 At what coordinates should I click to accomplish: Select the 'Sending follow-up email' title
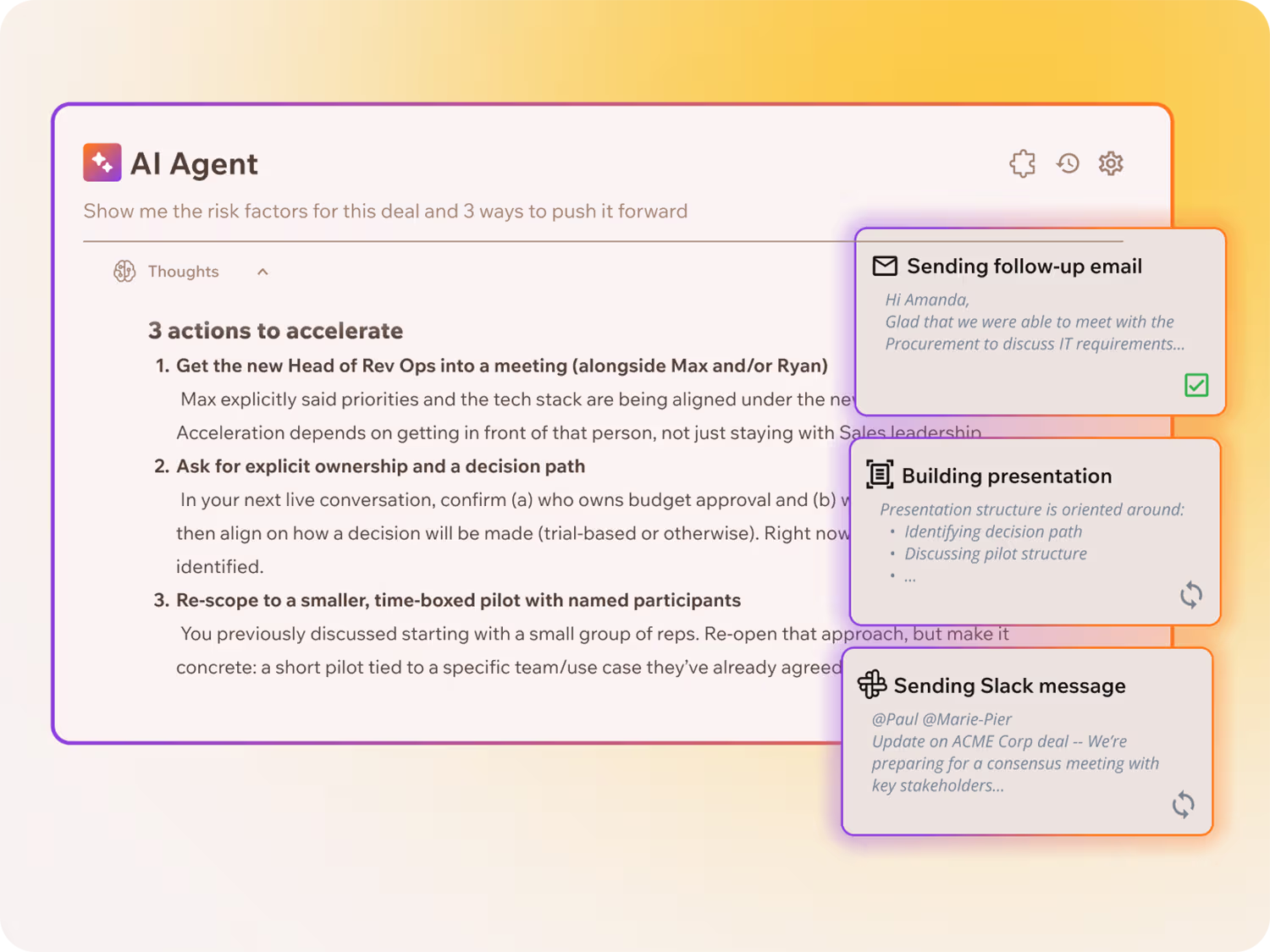point(1024,267)
